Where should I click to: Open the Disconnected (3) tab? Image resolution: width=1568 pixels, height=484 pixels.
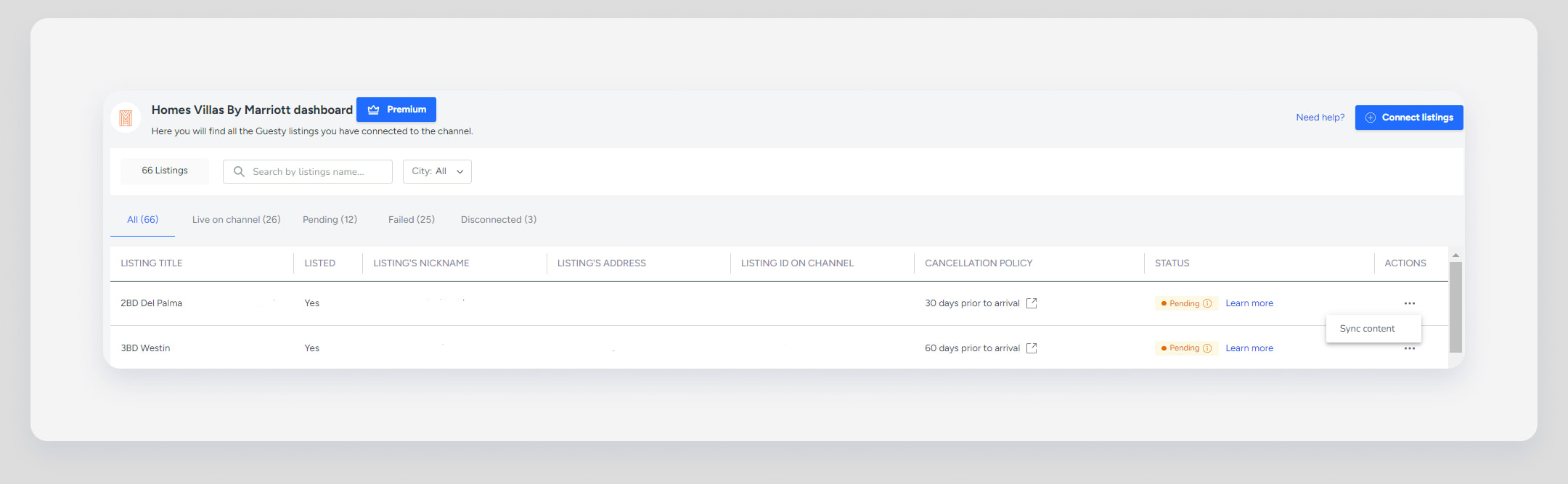coord(499,220)
